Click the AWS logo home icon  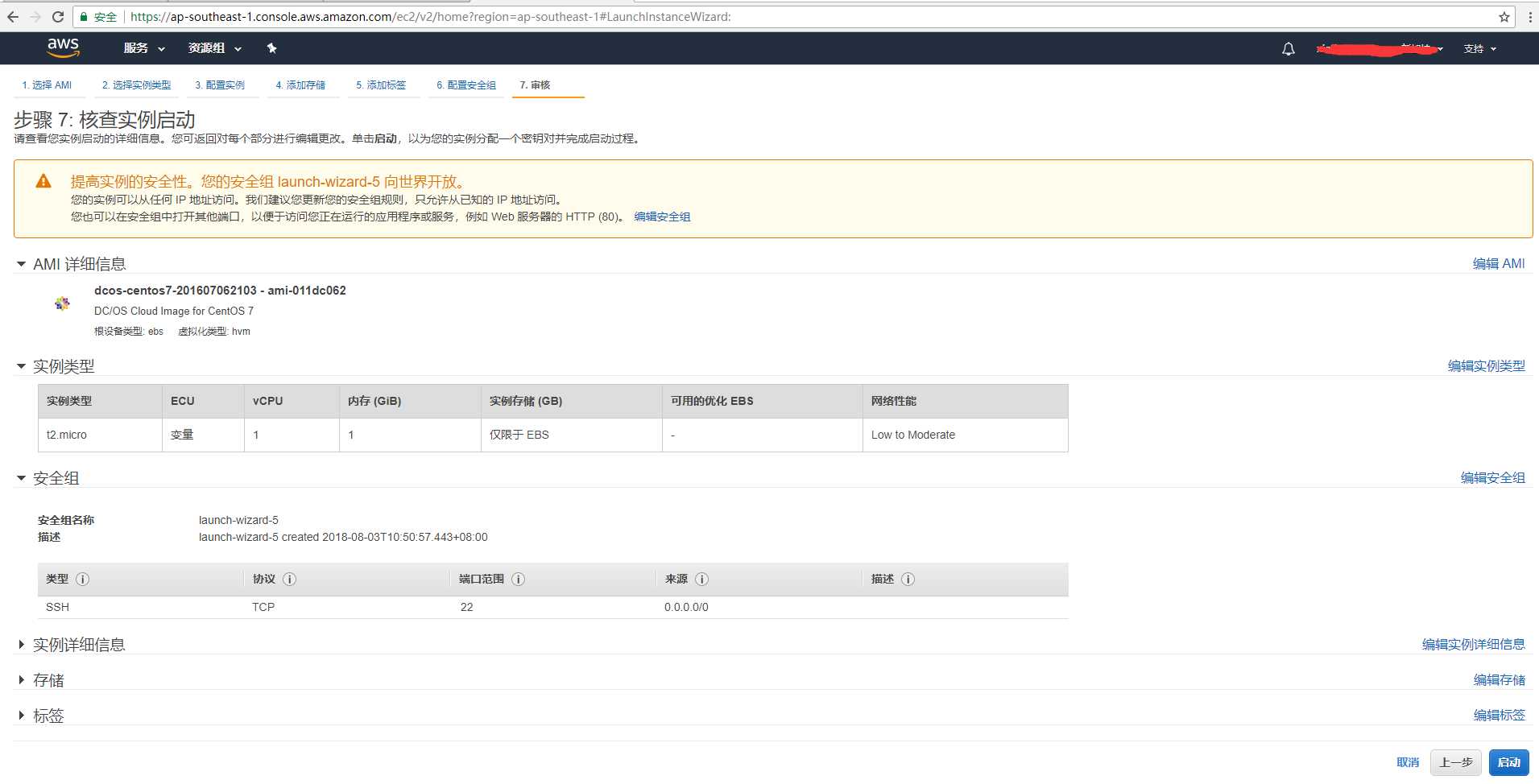pos(63,47)
